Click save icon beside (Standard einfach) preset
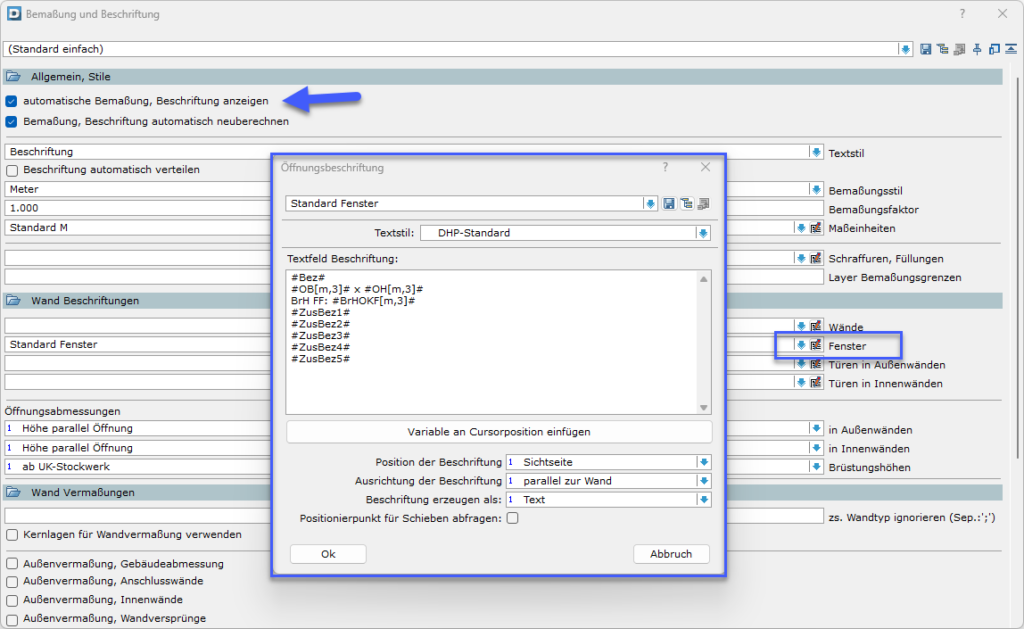The image size is (1024, 629). click(x=925, y=49)
